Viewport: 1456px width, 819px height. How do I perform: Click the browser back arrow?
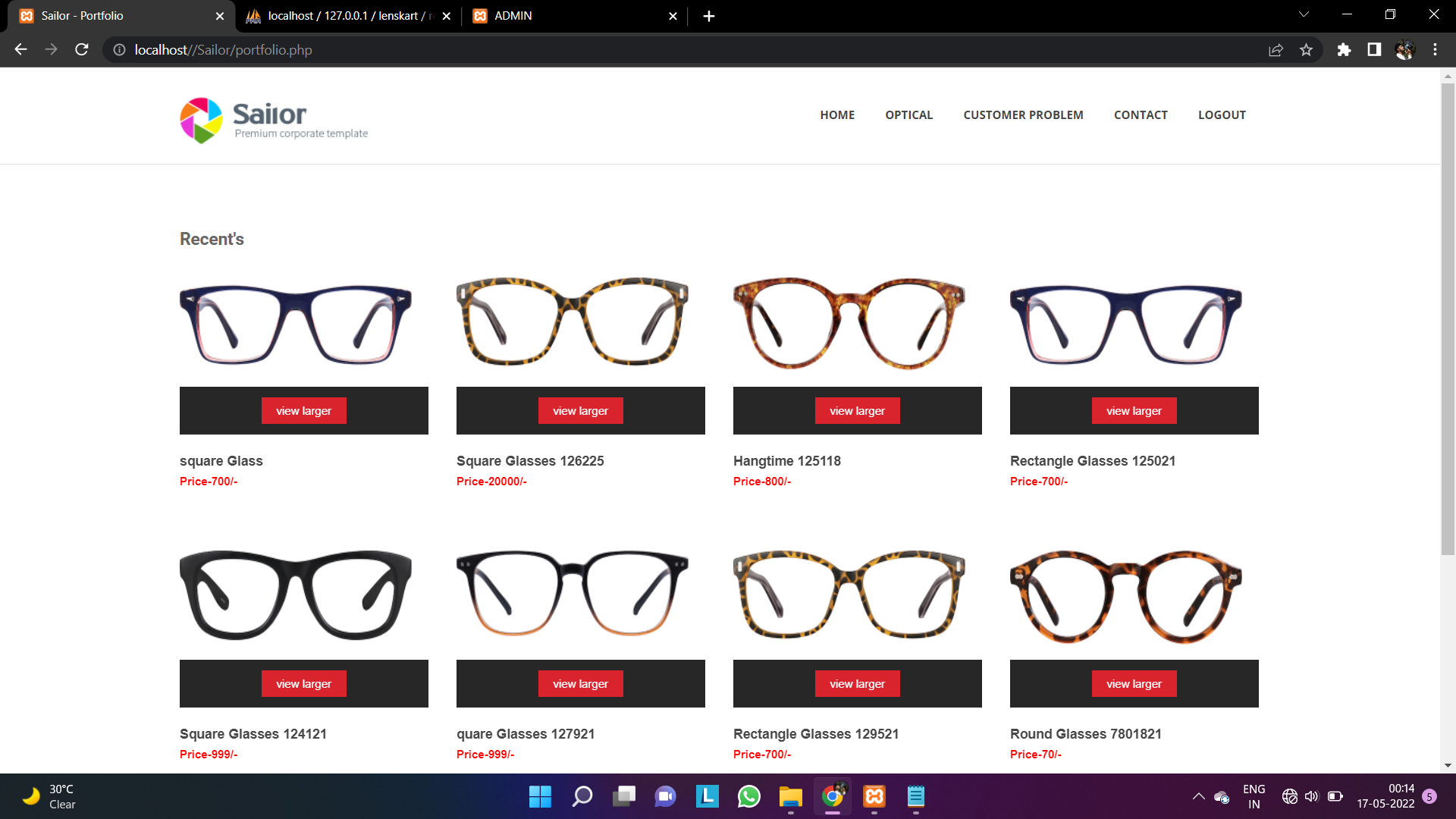[x=20, y=49]
